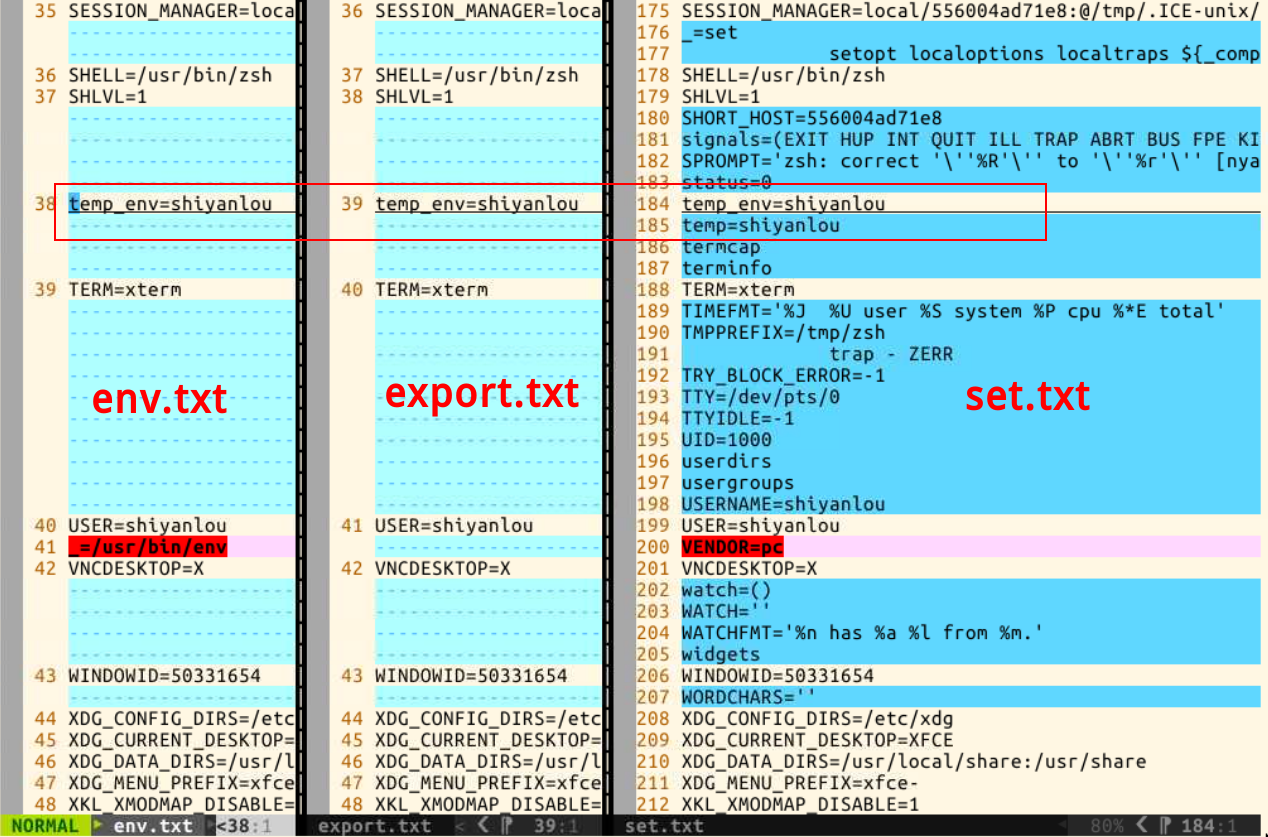Select export.txt filename in status bar
The image size is (1268, 837).
point(374,826)
